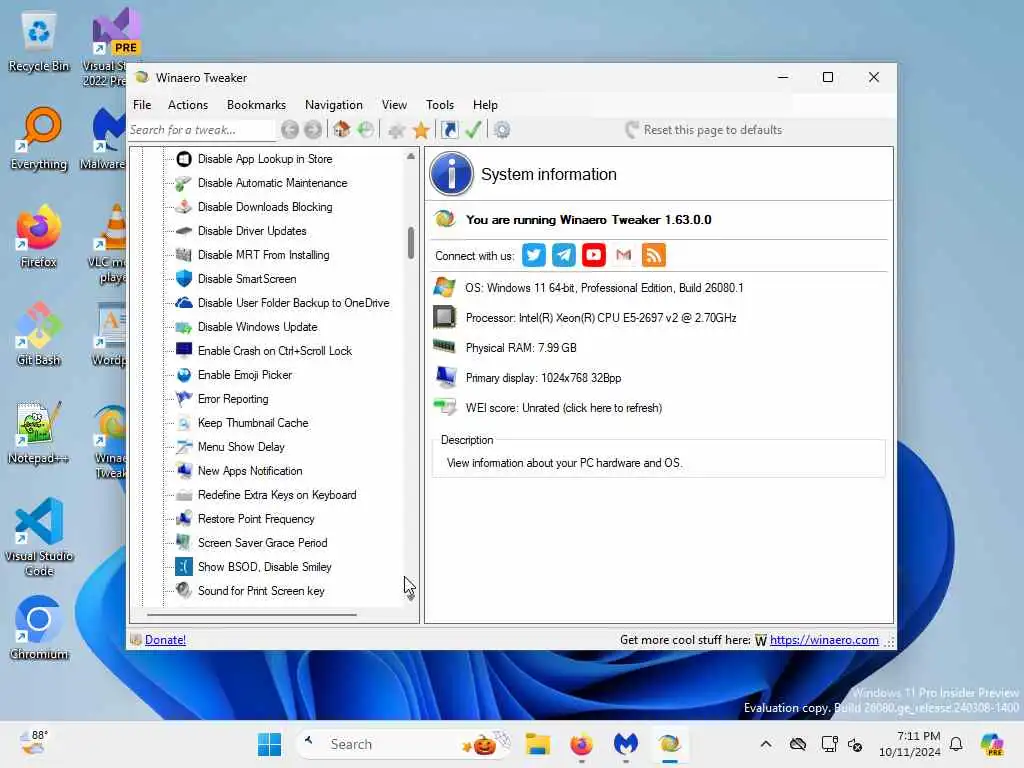Select Disable Driver Updates
The image size is (1024, 768).
251,231
